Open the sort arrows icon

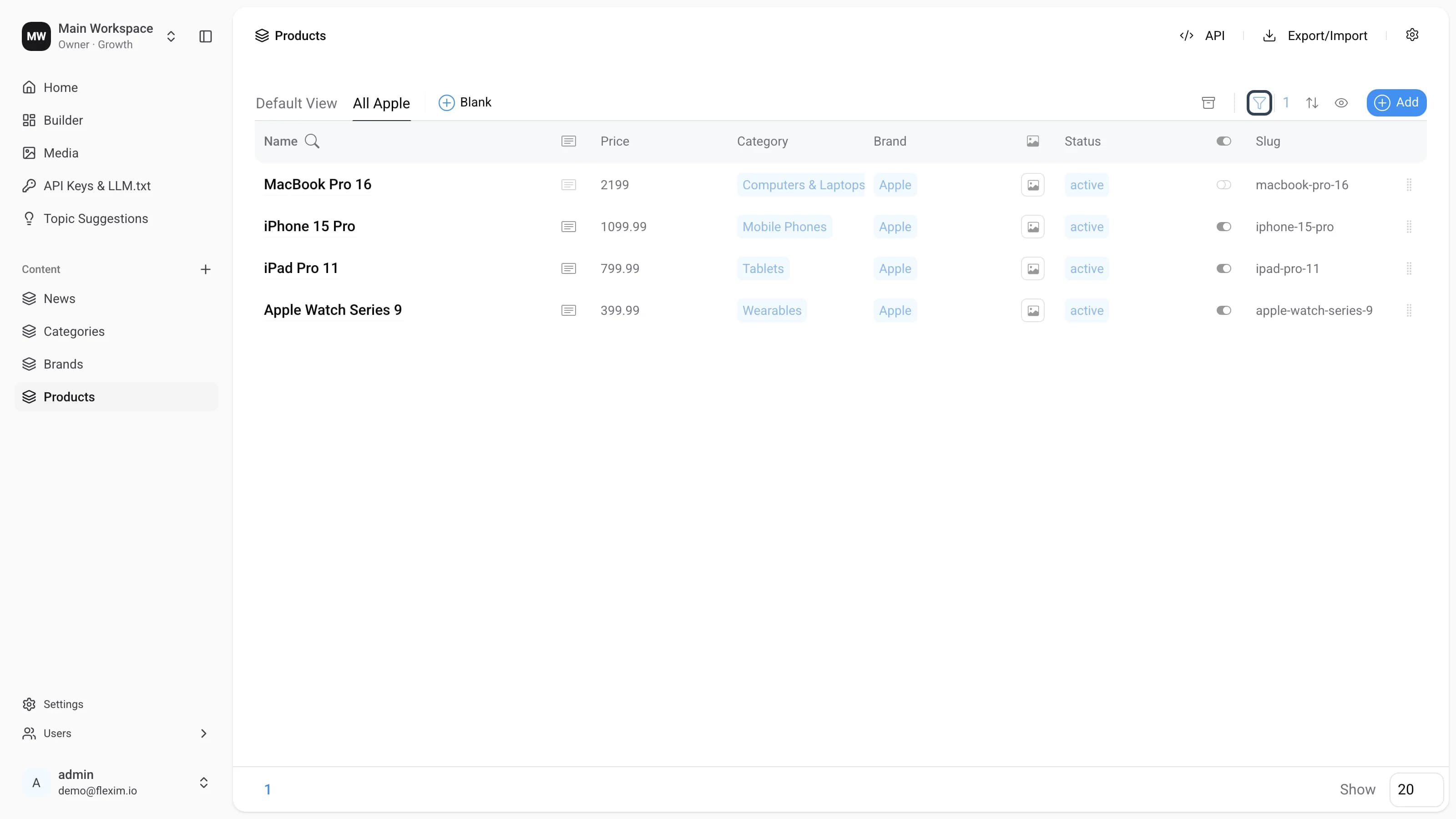[x=1312, y=103]
